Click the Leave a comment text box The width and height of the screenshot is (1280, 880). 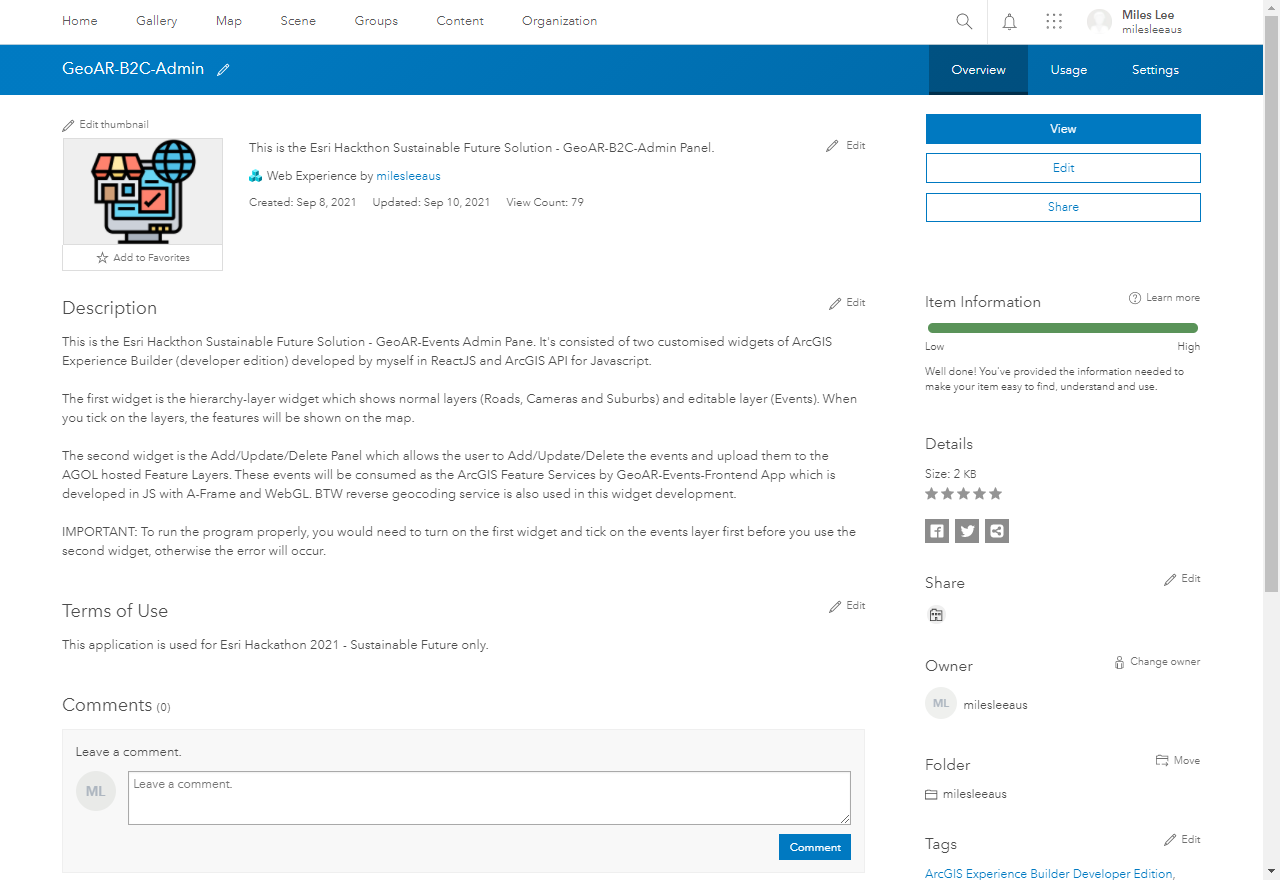click(x=489, y=798)
